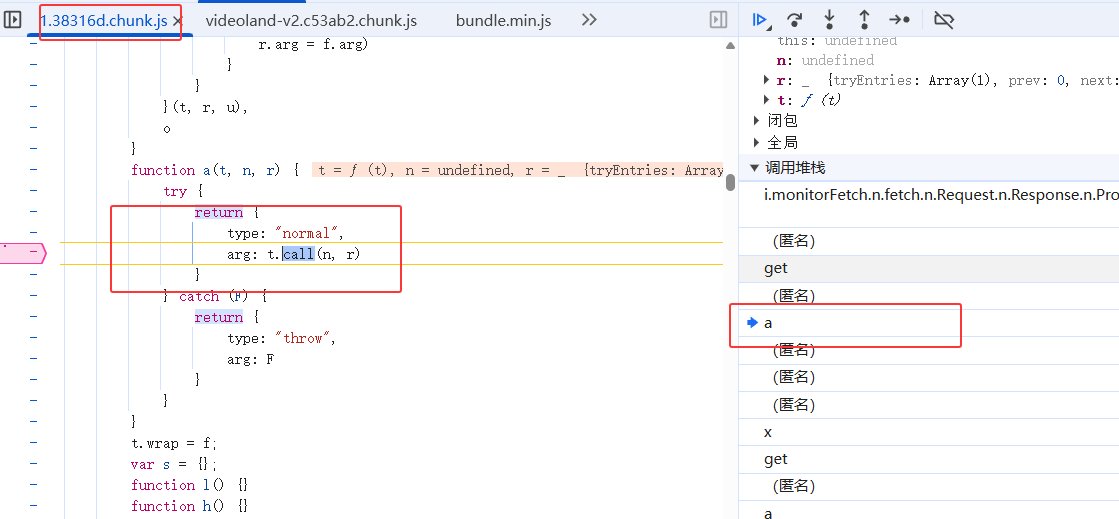This screenshot has width=1119, height=519.
Task: Click the t.wrap = f; code line
Action: [173, 443]
